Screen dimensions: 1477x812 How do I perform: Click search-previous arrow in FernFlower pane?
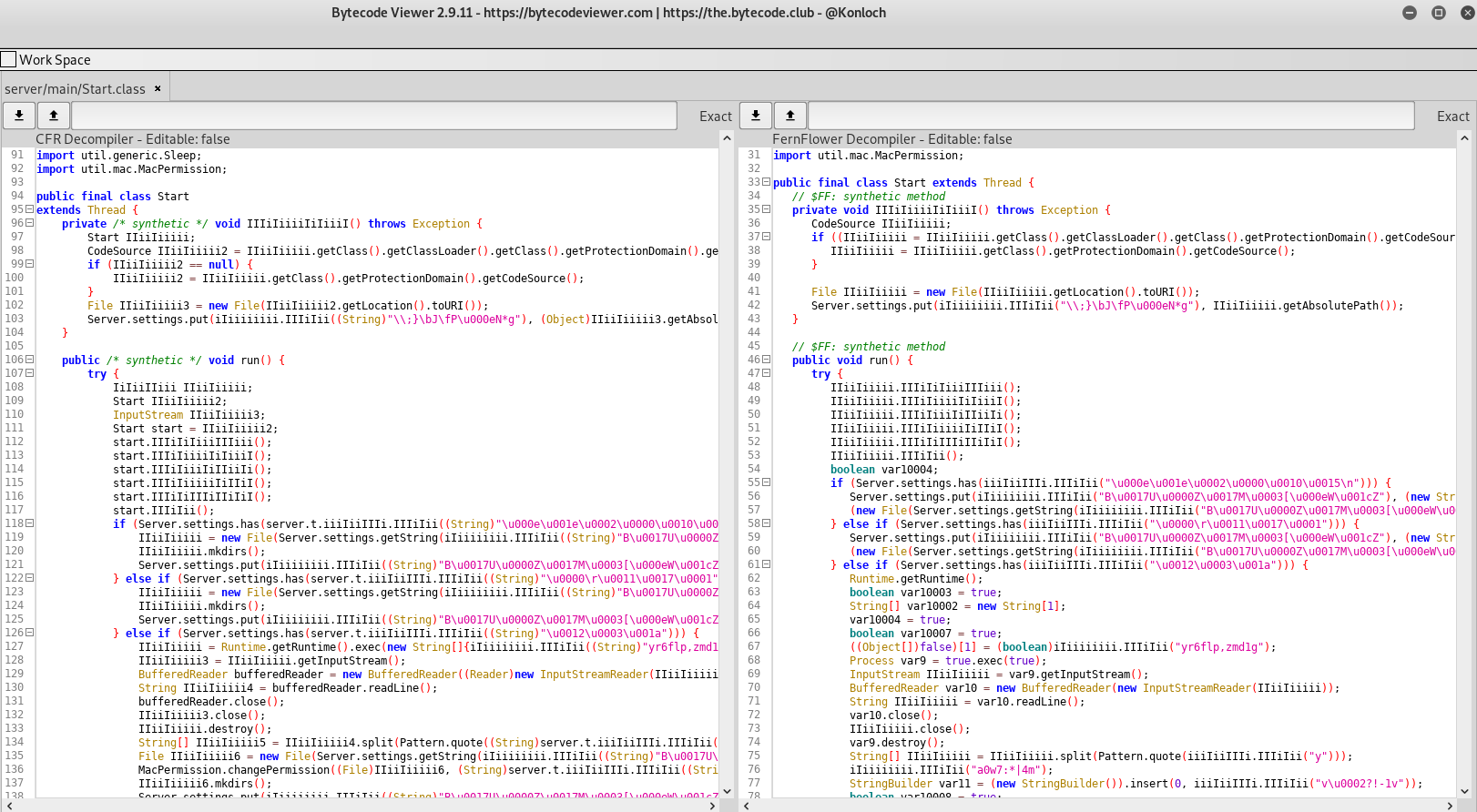coord(790,116)
